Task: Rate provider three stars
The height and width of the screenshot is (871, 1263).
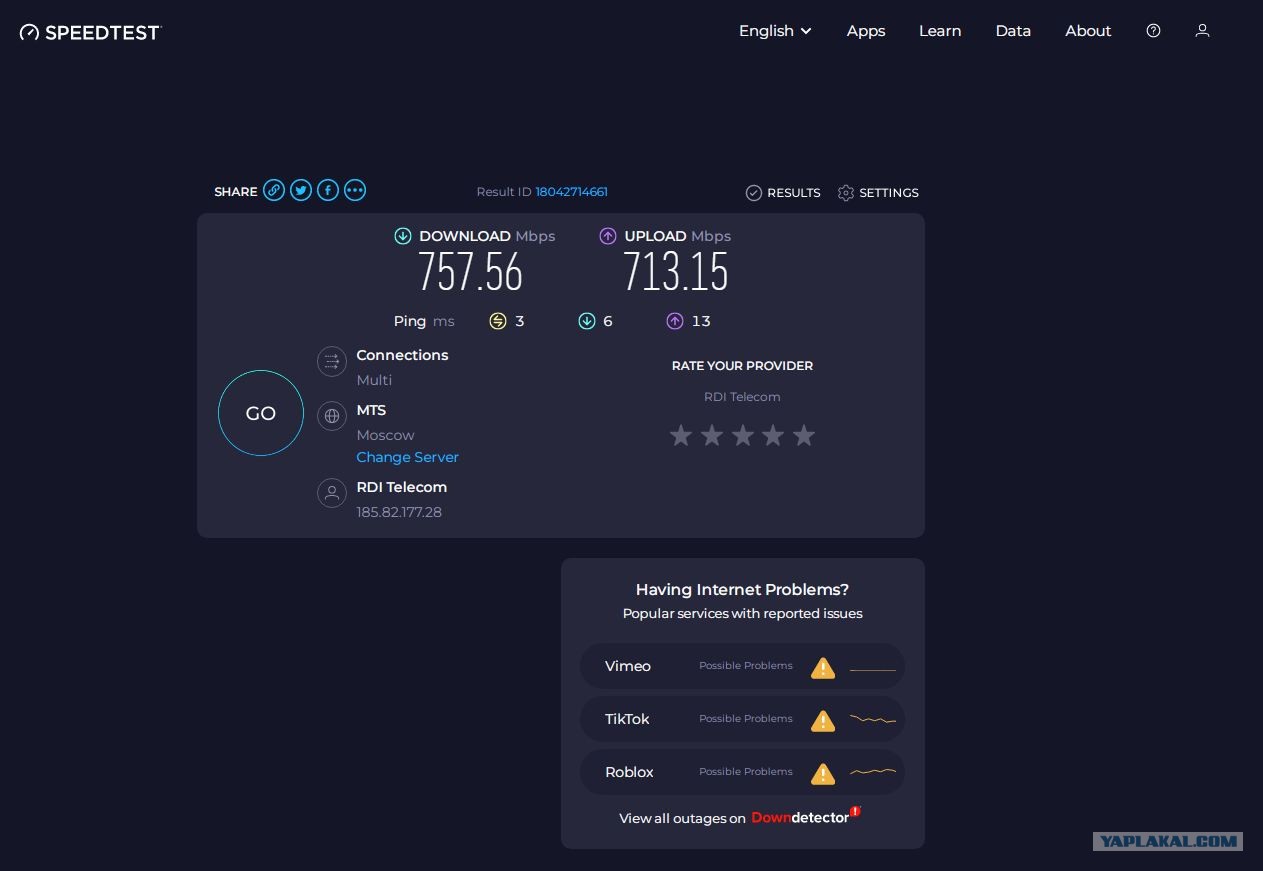Action: click(x=743, y=435)
